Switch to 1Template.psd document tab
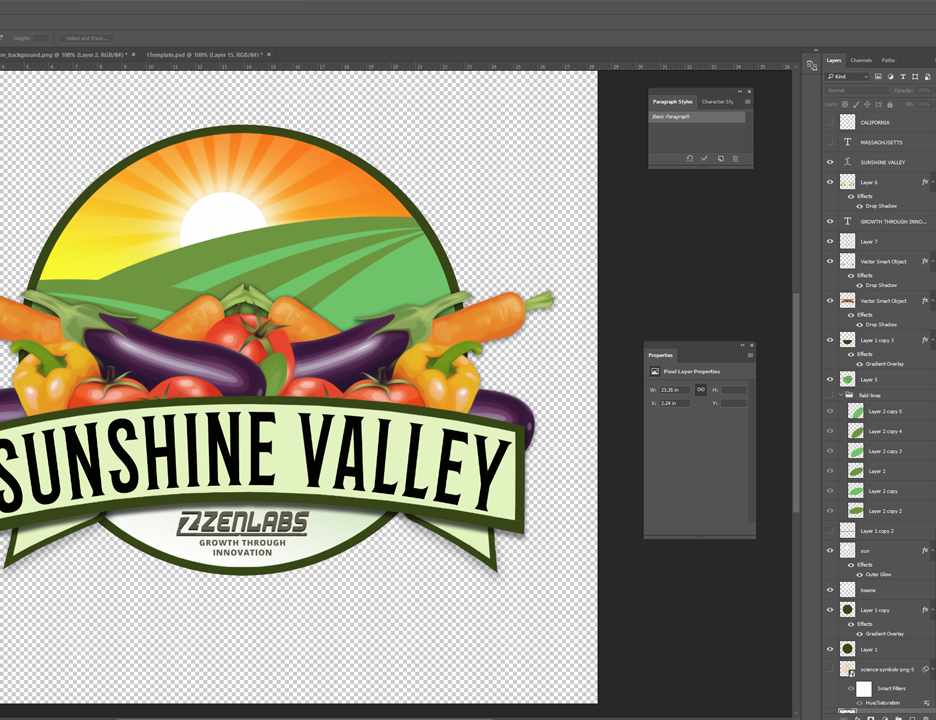936x720 pixels. (x=204, y=54)
